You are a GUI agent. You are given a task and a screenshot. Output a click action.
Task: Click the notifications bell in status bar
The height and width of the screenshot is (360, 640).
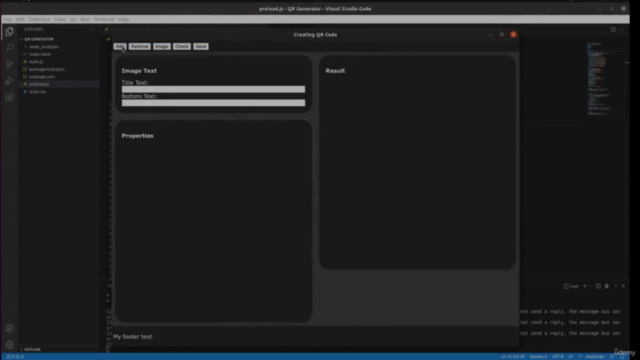pyautogui.click(x=622, y=356)
